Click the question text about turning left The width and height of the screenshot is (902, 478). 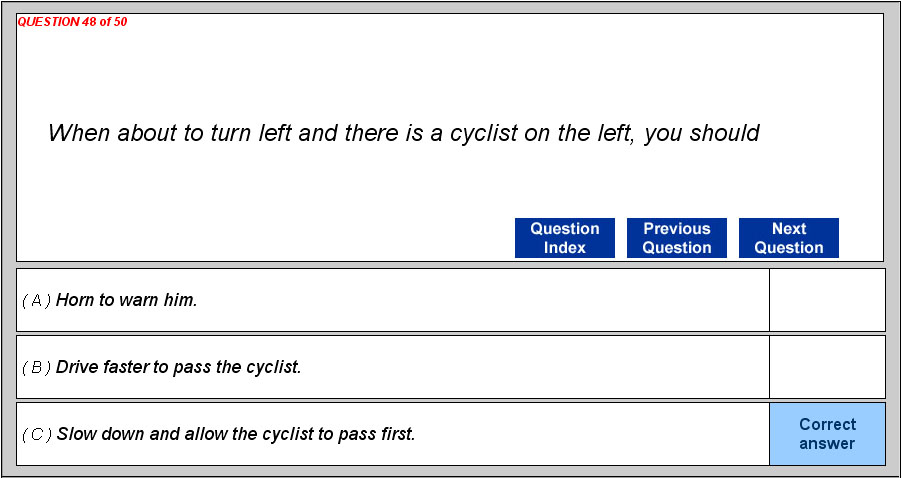(x=403, y=133)
